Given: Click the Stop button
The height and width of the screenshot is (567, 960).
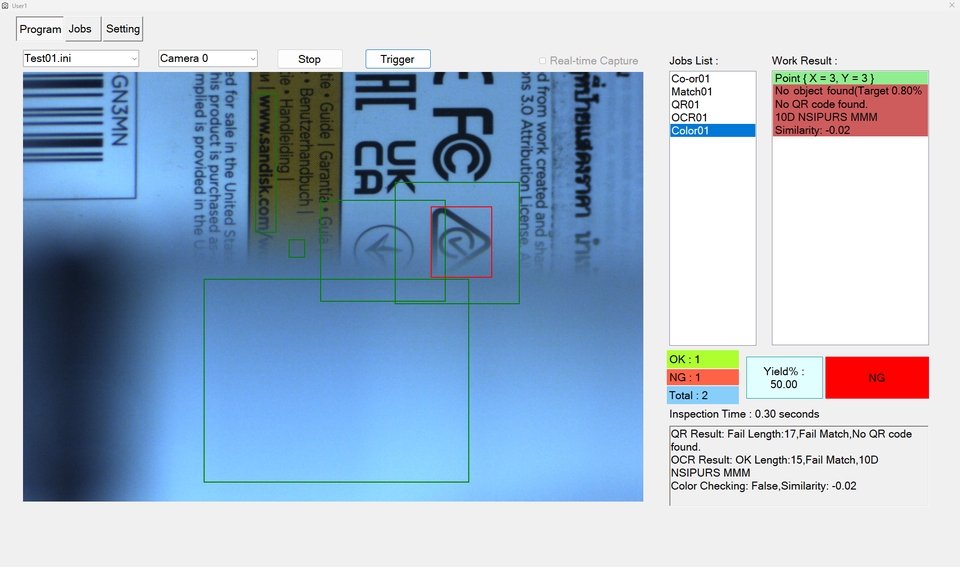Looking at the screenshot, I should (x=310, y=59).
